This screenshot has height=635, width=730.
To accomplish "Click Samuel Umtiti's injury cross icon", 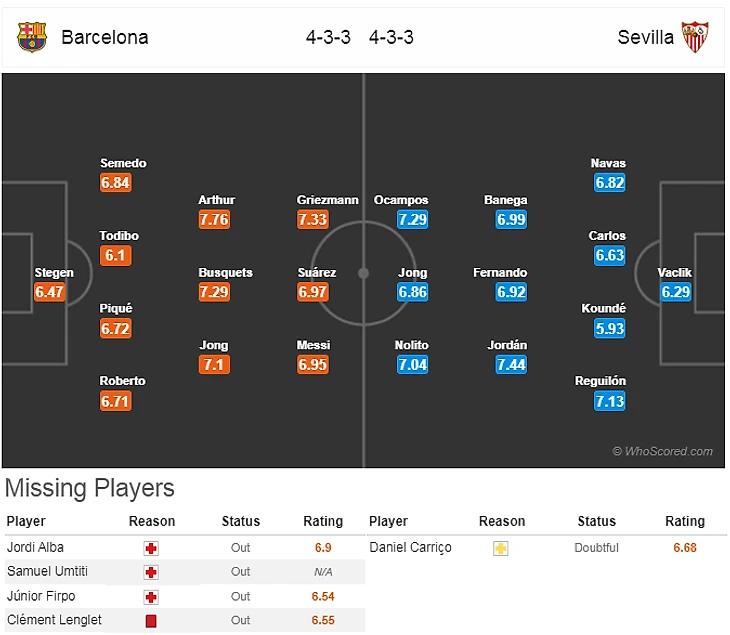I will (x=152, y=572).
